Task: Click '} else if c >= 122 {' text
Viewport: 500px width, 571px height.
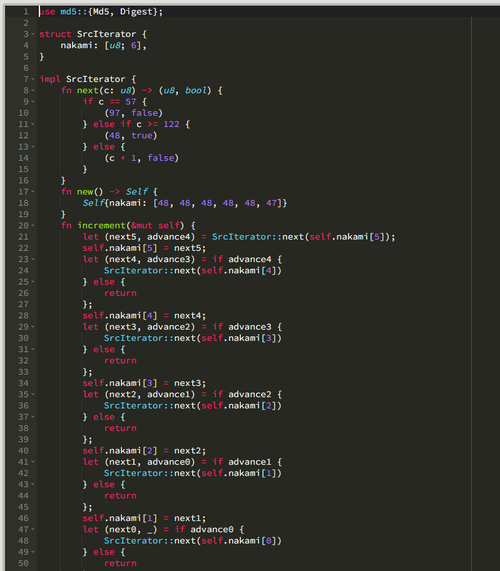Action: 136,124
